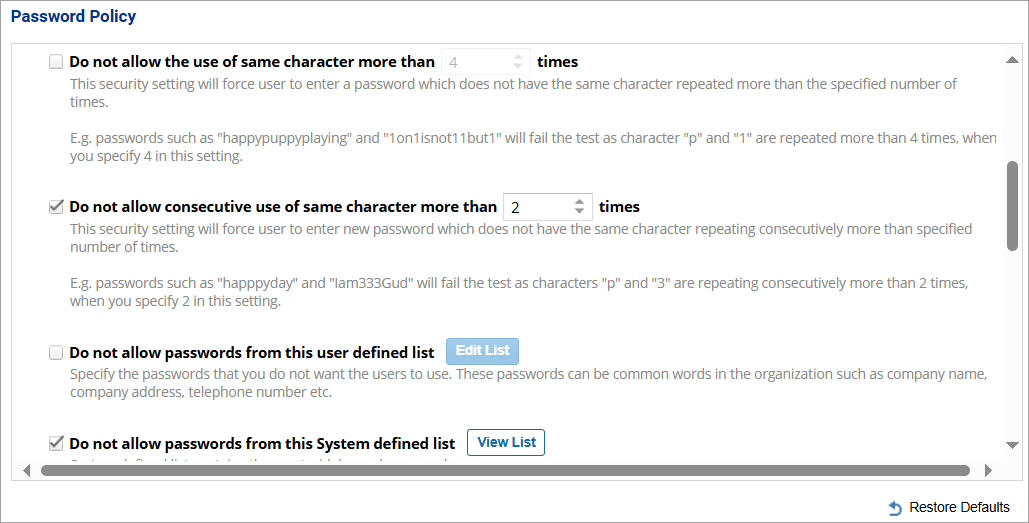
Task: Click the vertical scrollbar thumb
Action: click(1012, 204)
